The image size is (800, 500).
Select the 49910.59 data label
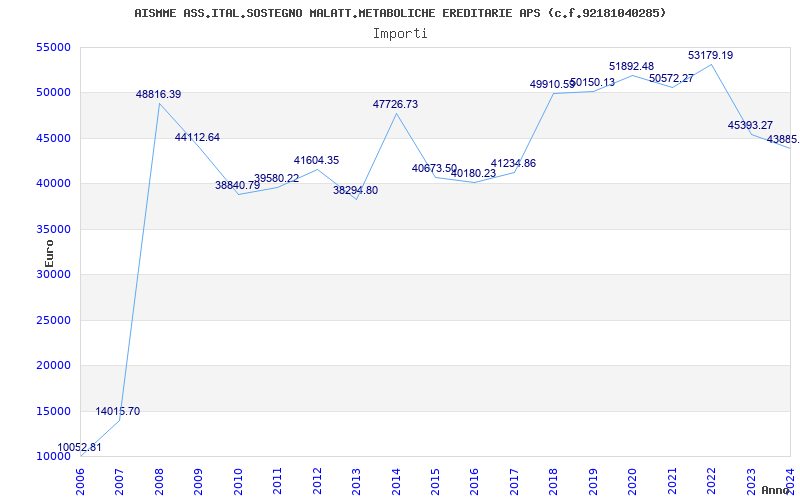coord(553,84)
